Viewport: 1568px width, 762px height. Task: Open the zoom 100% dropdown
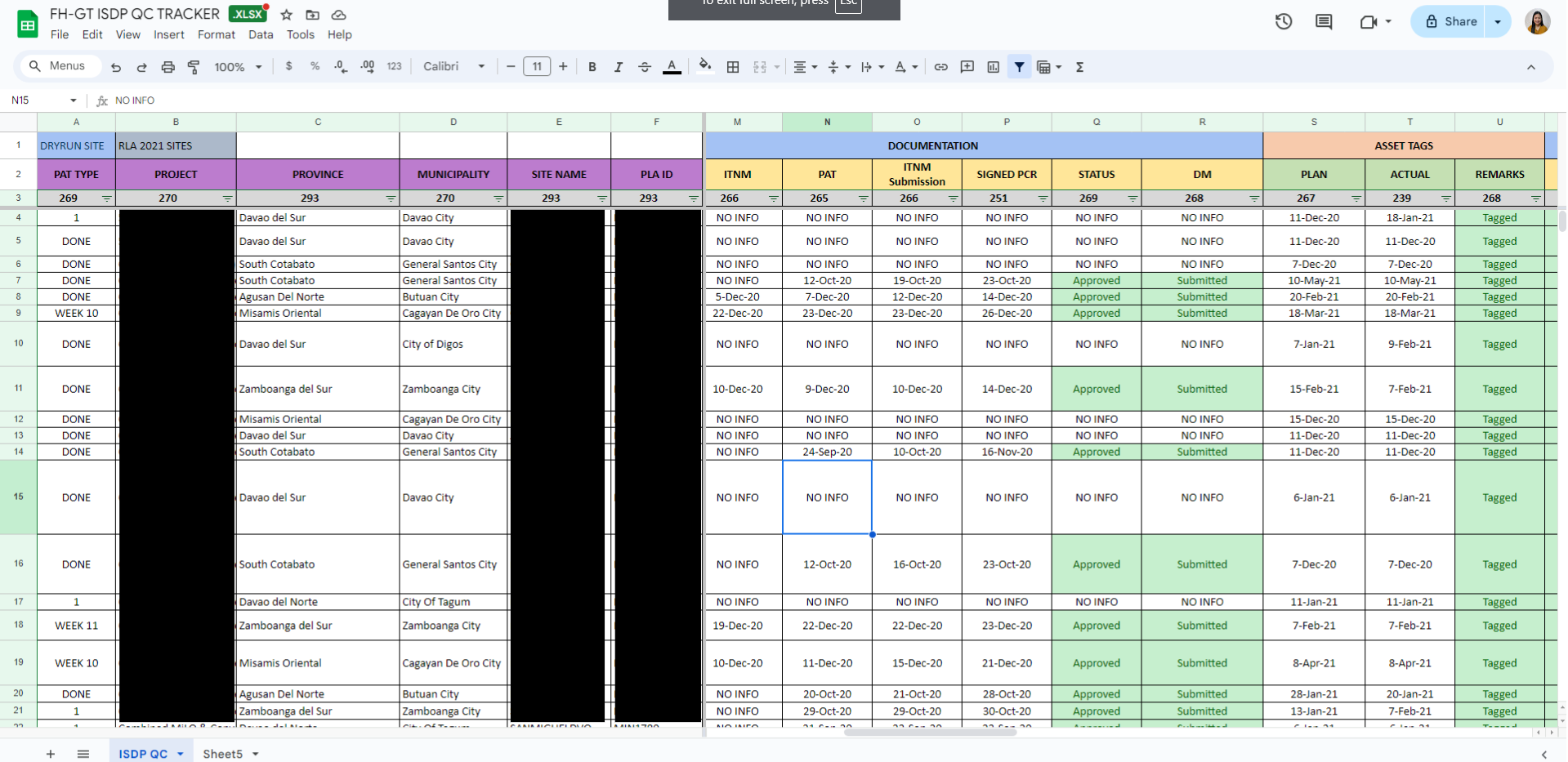point(238,67)
